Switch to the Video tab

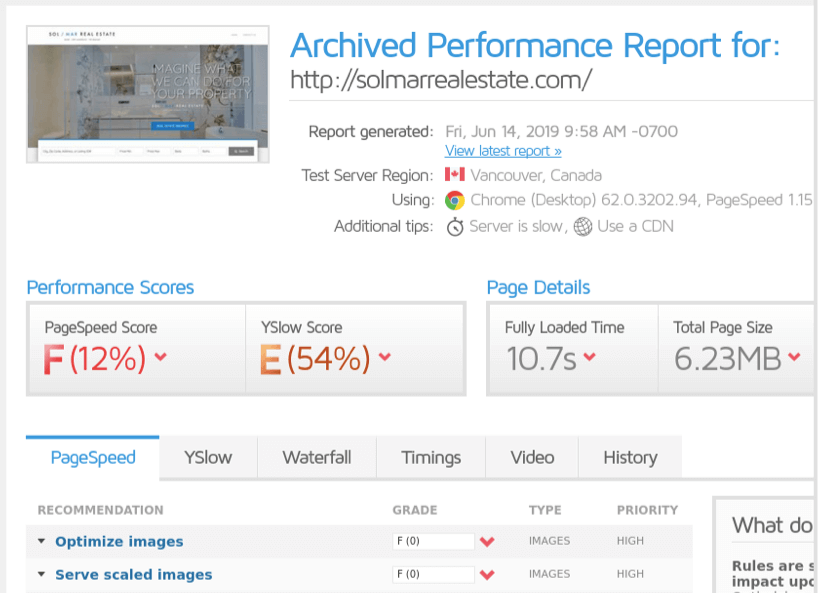pos(532,457)
